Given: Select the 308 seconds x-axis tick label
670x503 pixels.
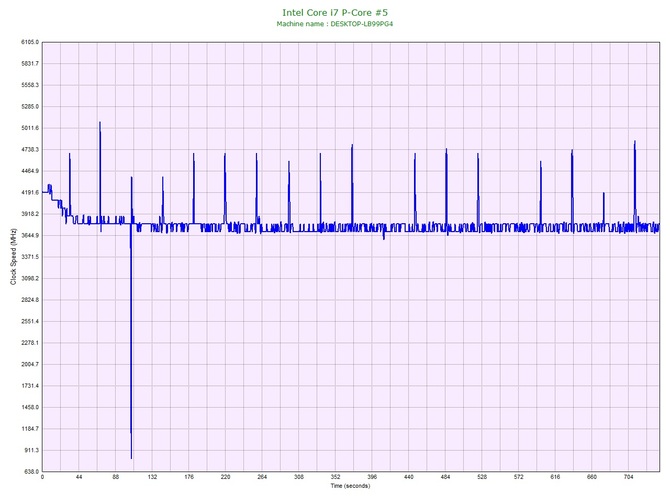Looking at the screenshot, I should click(x=299, y=477).
